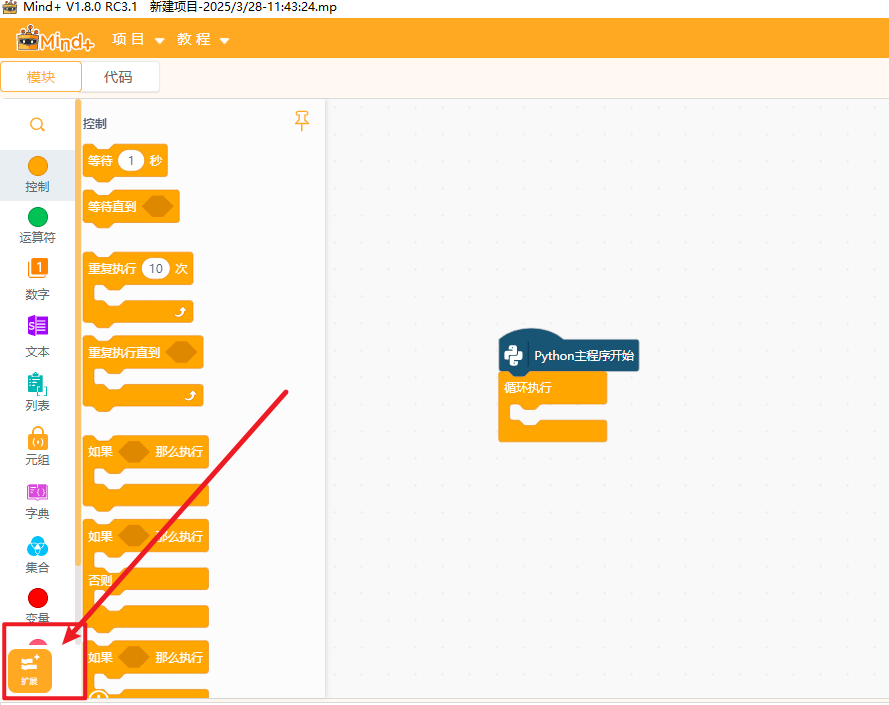Click the 扩展 extension button
The height and width of the screenshot is (705, 889).
[30, 670]
